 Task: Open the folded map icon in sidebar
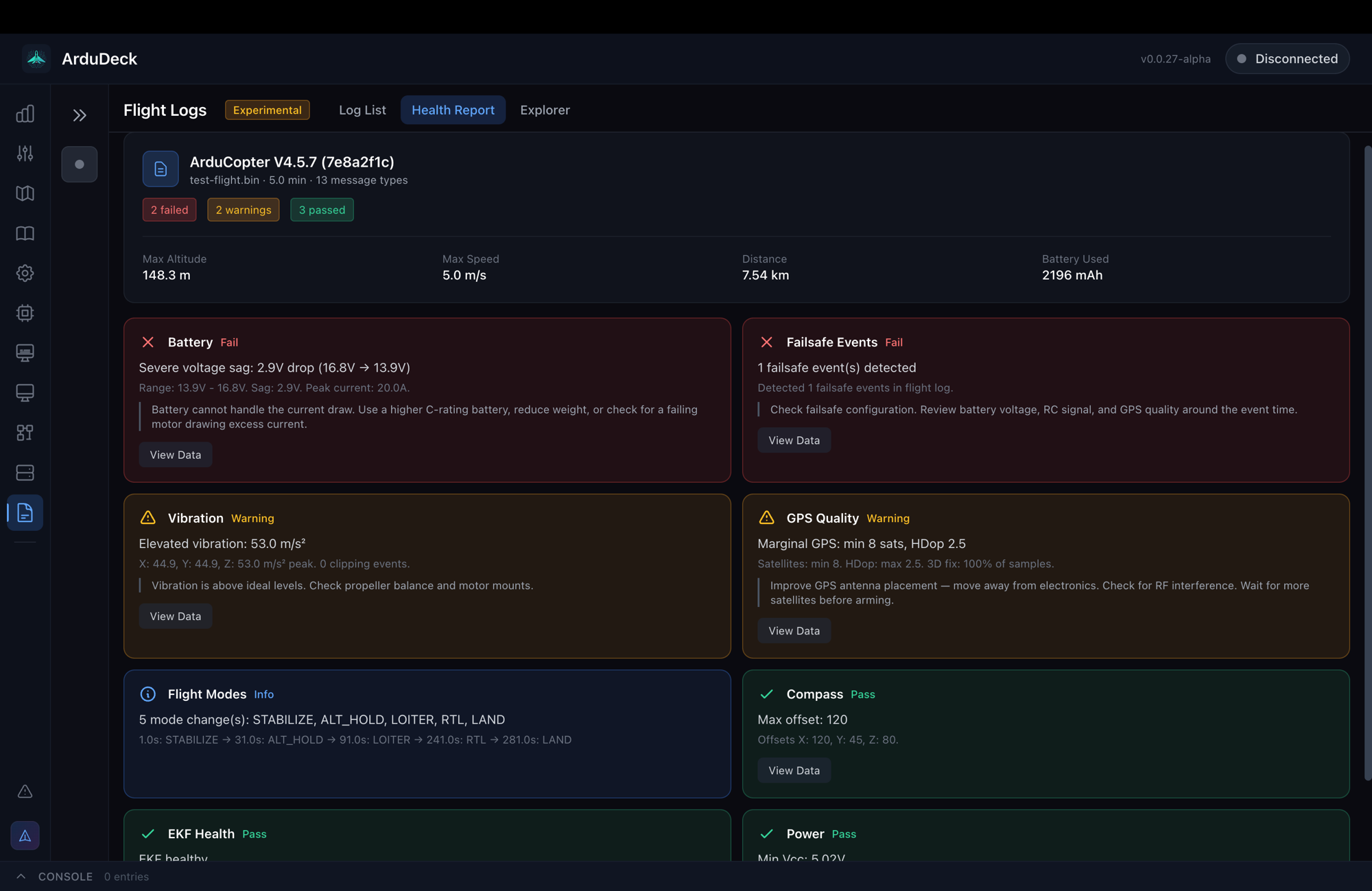click(x=25, y=193)
